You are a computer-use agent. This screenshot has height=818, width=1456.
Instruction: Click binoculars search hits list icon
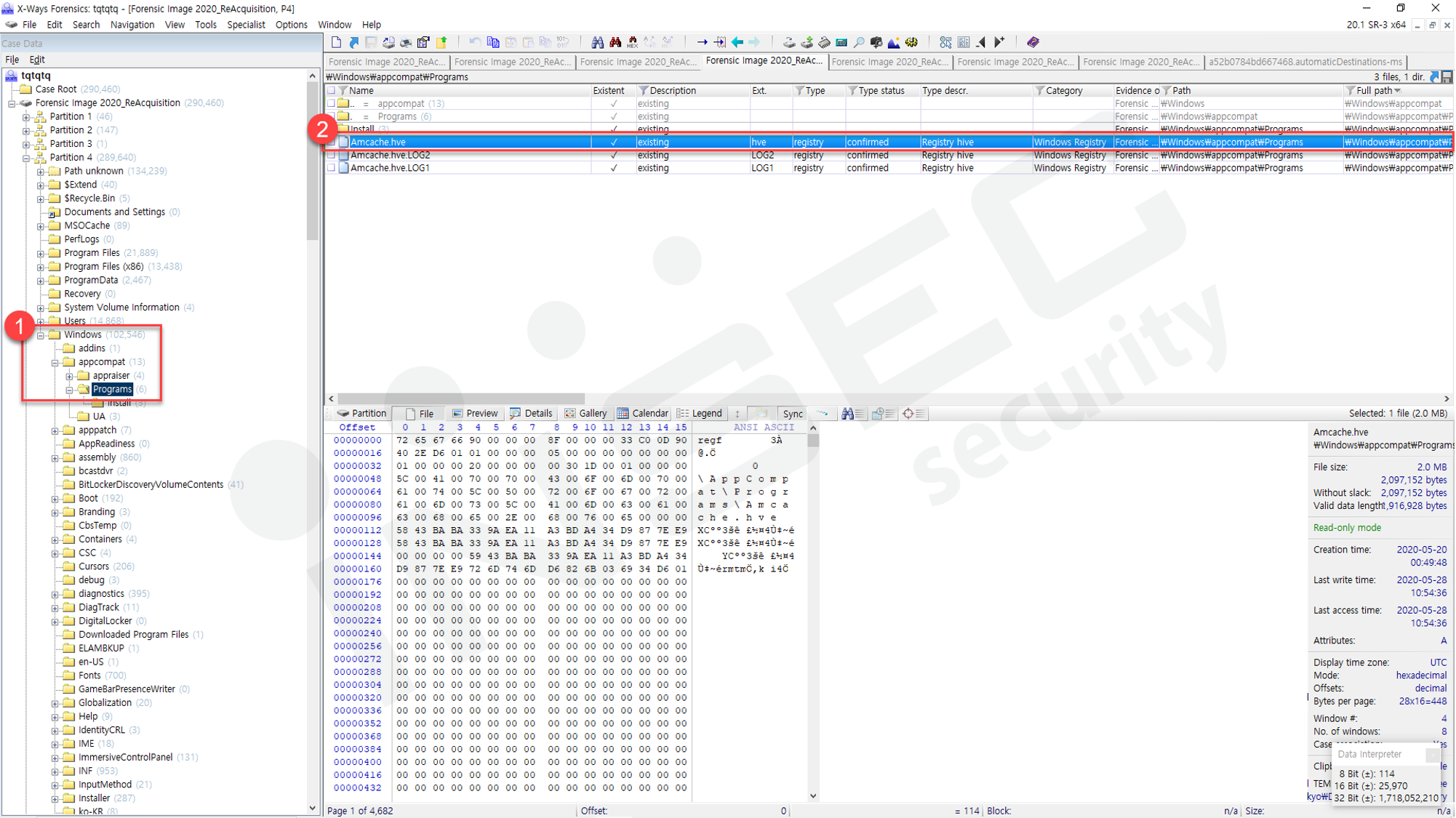click(852, 413)
